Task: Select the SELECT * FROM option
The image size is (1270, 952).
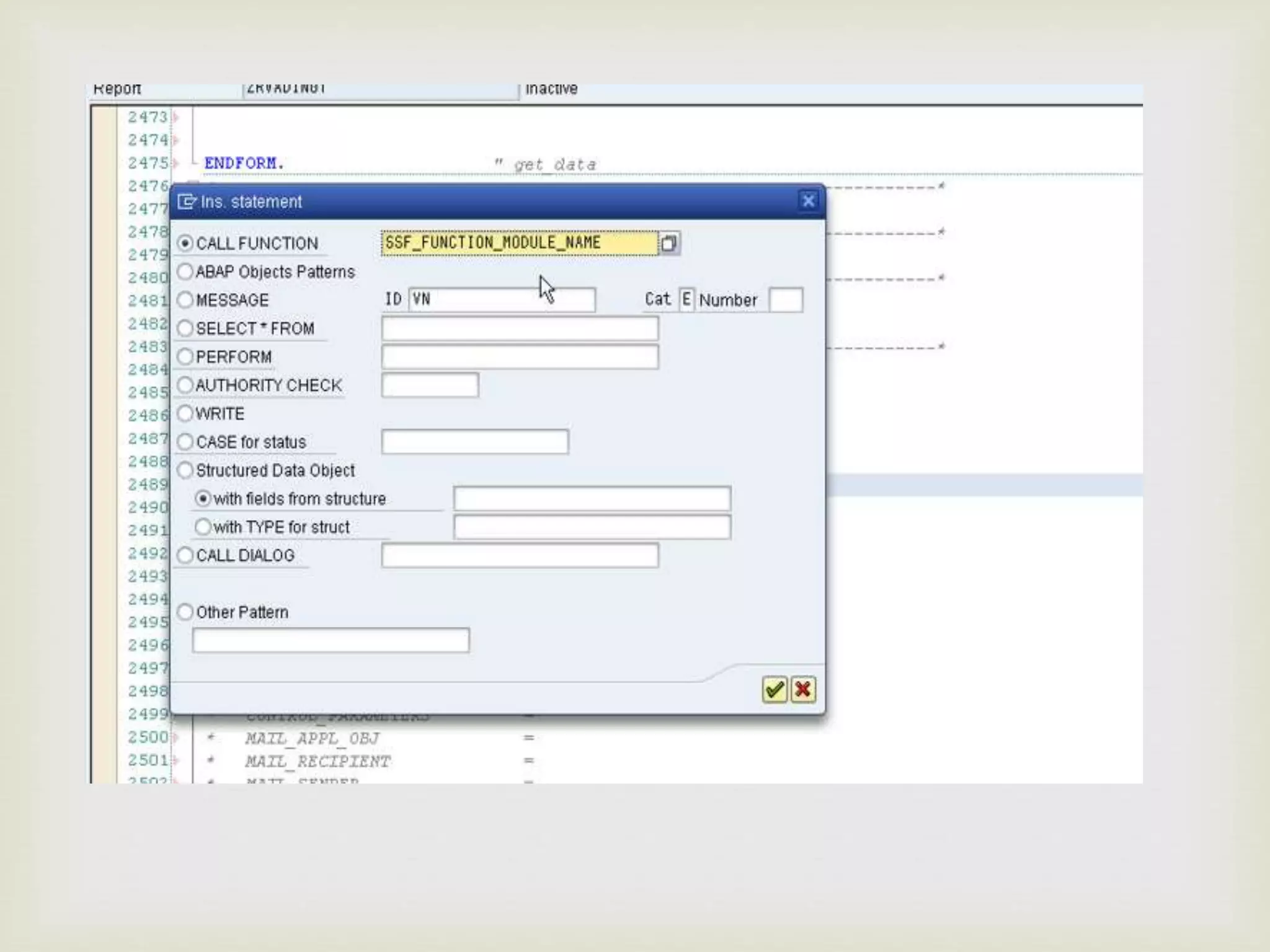Action: [x=185, y=328]
